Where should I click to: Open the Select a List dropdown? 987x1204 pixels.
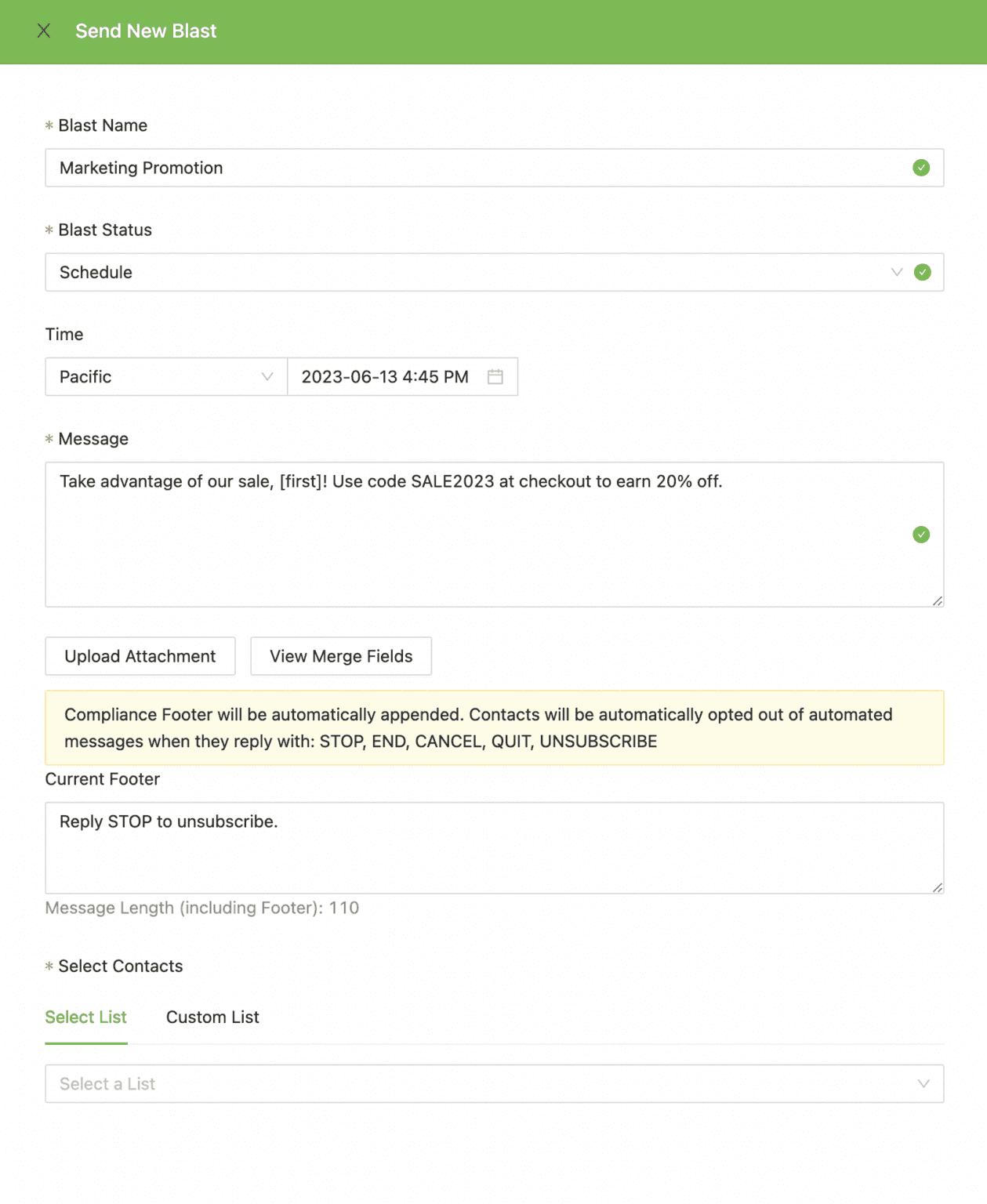pyautogui.click(x=495, y=1084)
